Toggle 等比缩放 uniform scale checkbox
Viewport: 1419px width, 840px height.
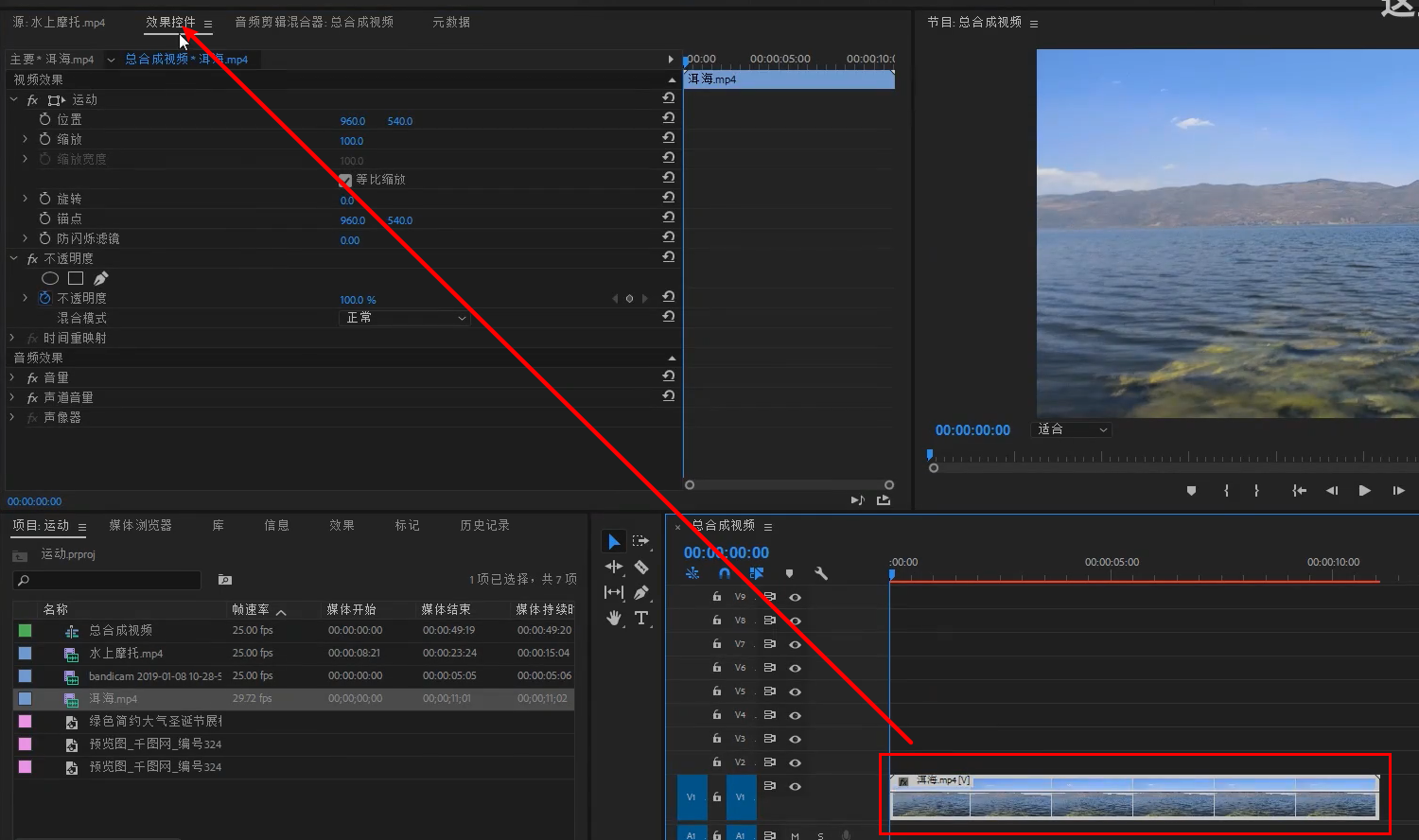coord(345,180)
